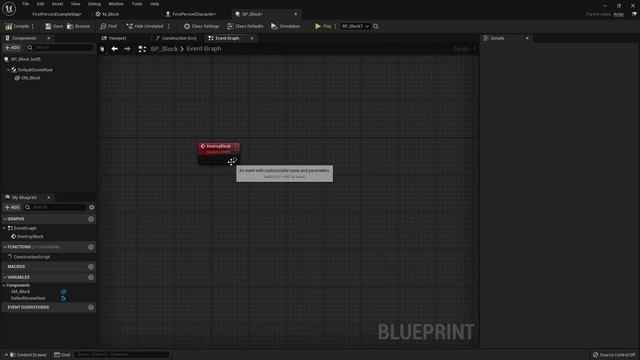Collapse the FUNCTIONS section
The height and width of the screenshot is (360, 640).
(x=5, y=247)
